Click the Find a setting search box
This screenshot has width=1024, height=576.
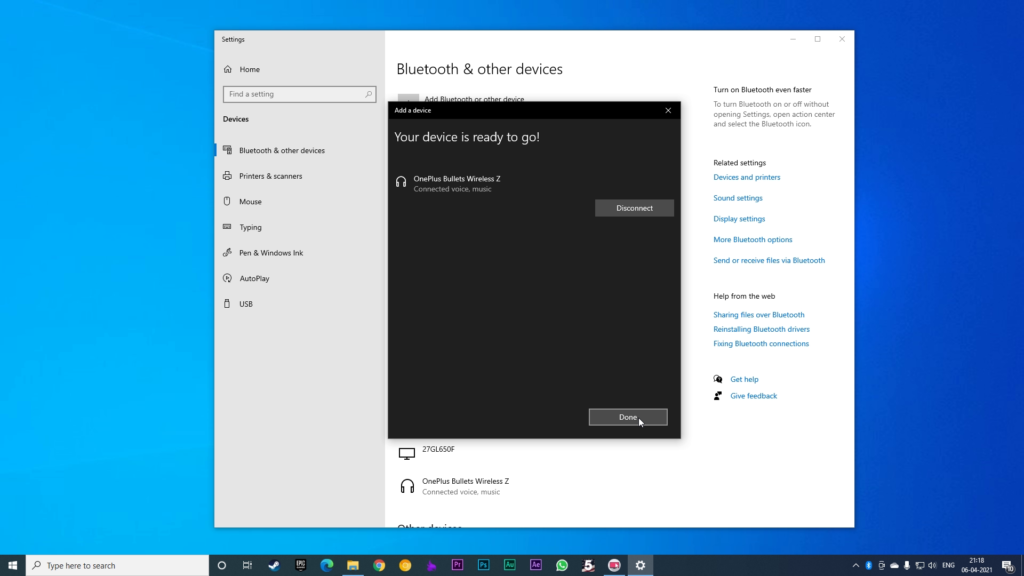click(x=299, y=94)
